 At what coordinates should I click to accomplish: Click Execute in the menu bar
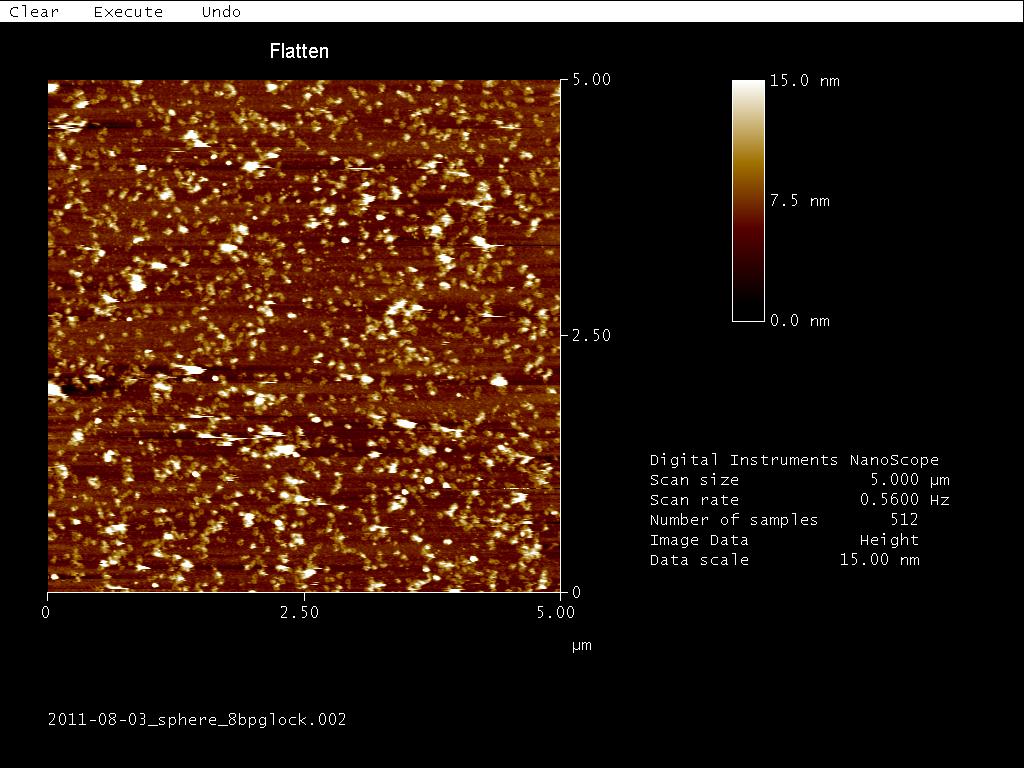(128, 12)
